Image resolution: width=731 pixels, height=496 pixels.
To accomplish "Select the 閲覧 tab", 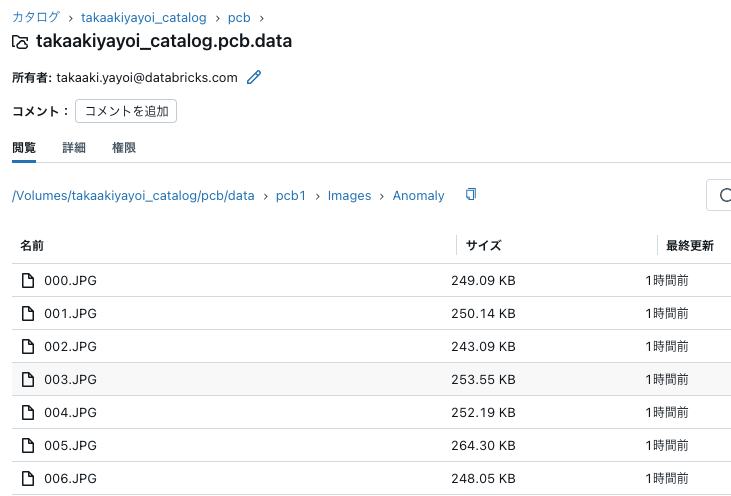I will (x=24, y=147).
